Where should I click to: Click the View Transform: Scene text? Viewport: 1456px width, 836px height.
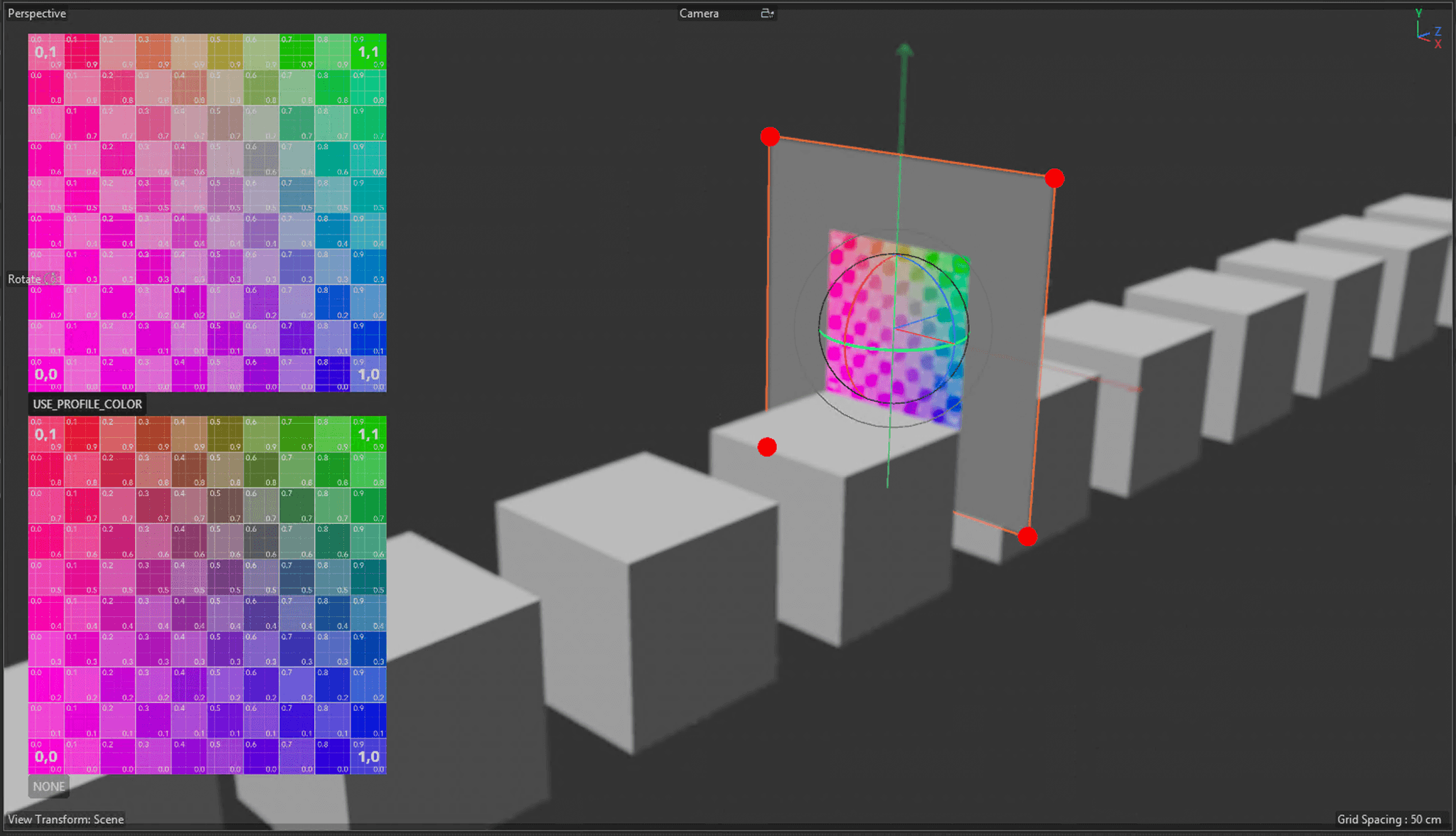click(x=66, y=819)
